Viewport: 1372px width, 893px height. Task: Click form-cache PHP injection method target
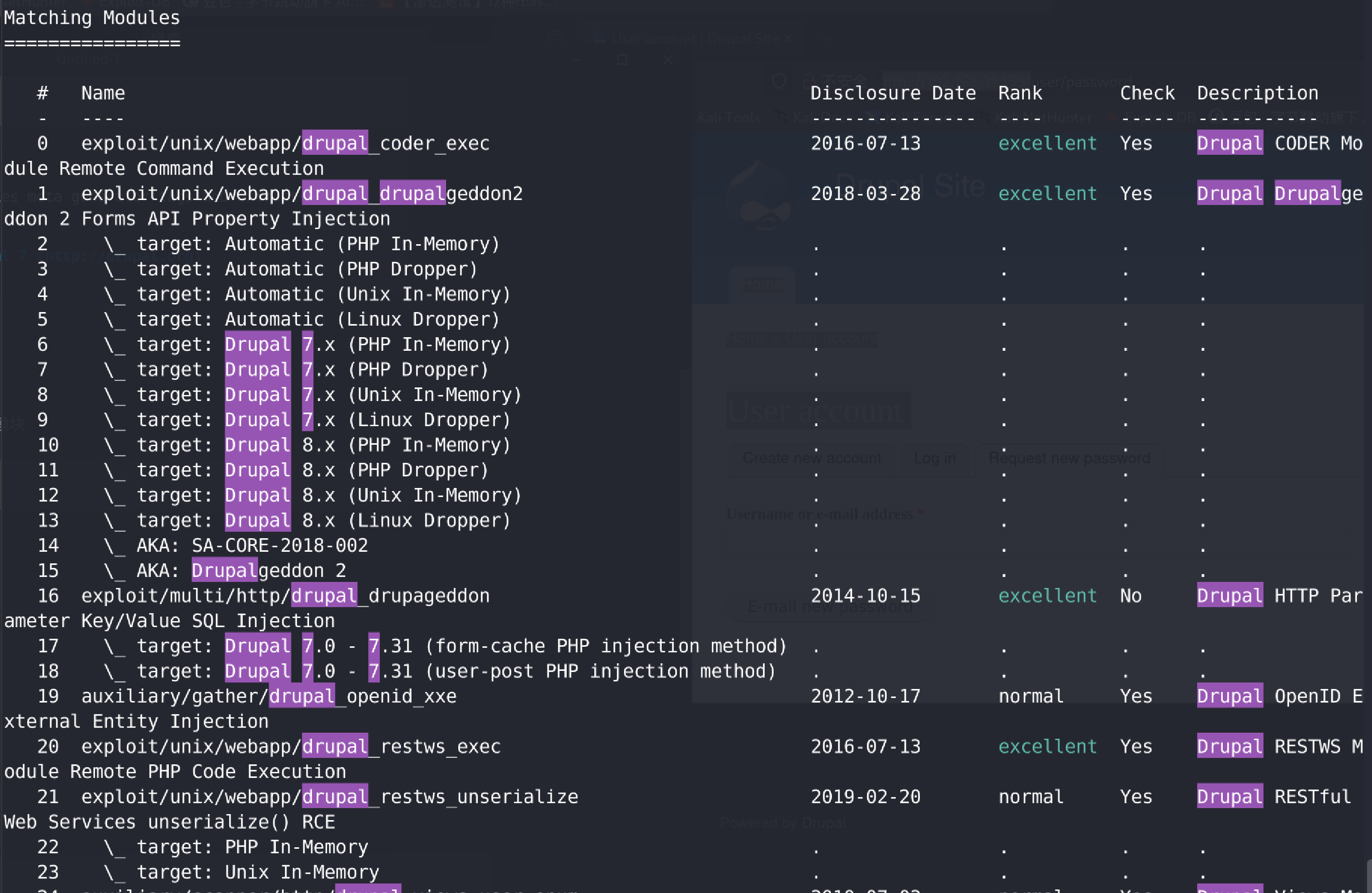pos(446,646)
